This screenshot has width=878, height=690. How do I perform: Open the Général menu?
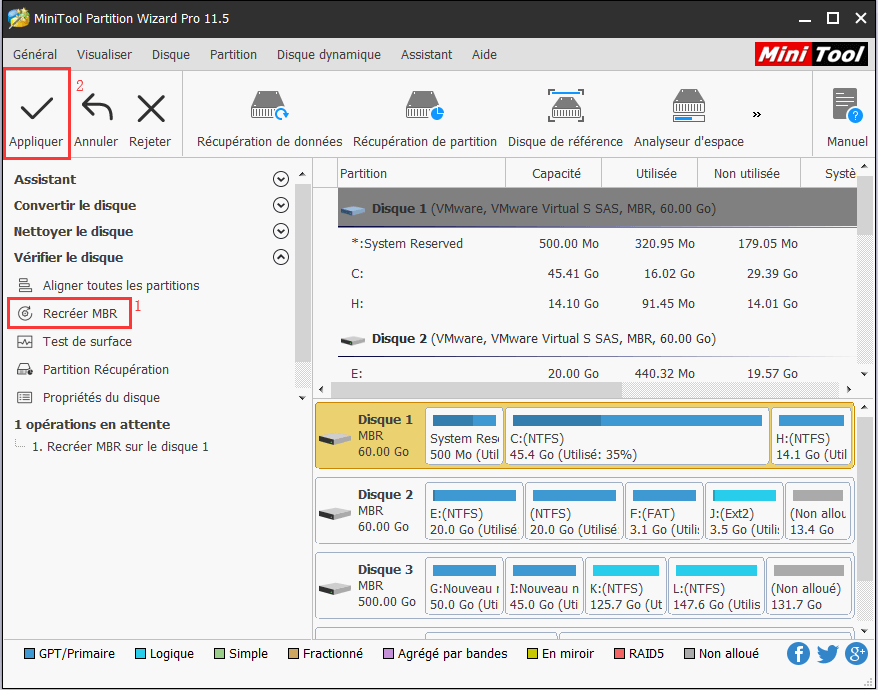(x=35, y=54)
